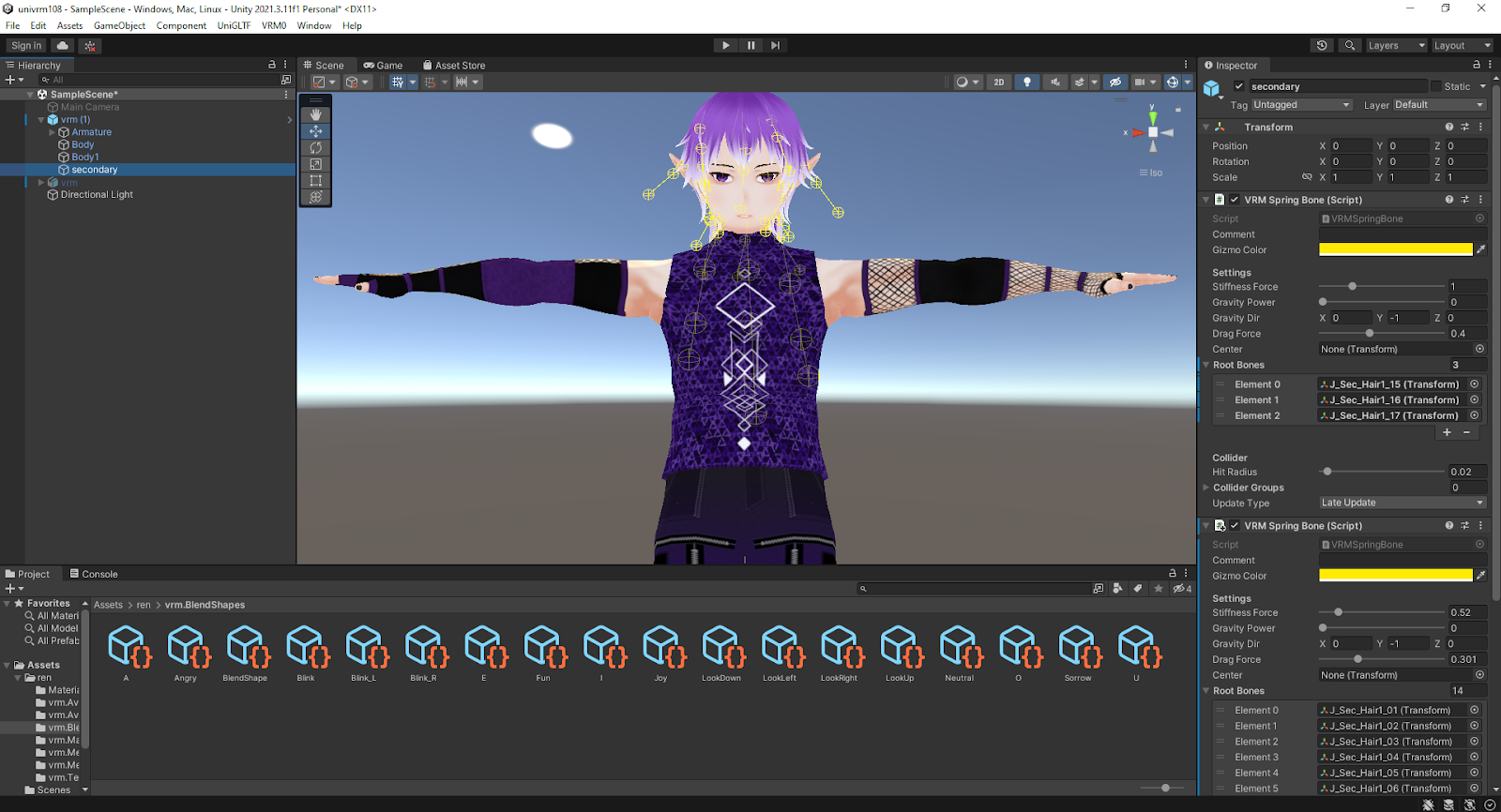Select the Neutral blendshape asset
Viewport: 1501px width, 812px height.
point(959,654)
